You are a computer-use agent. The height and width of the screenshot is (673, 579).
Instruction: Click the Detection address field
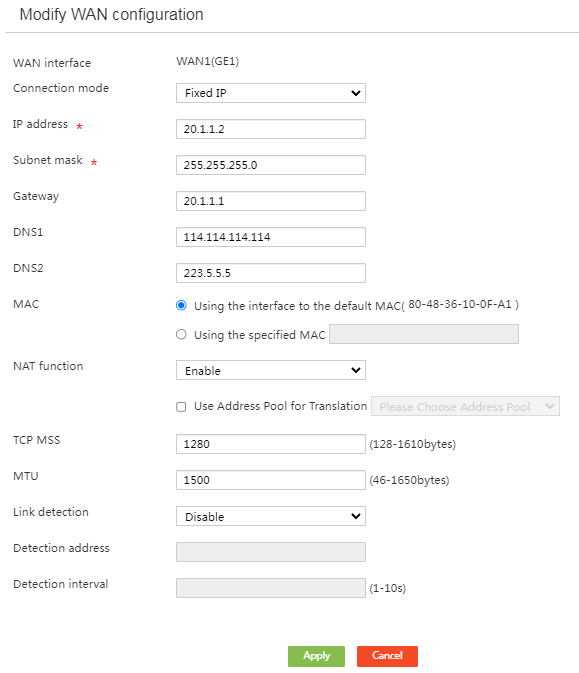click(271, 552)
